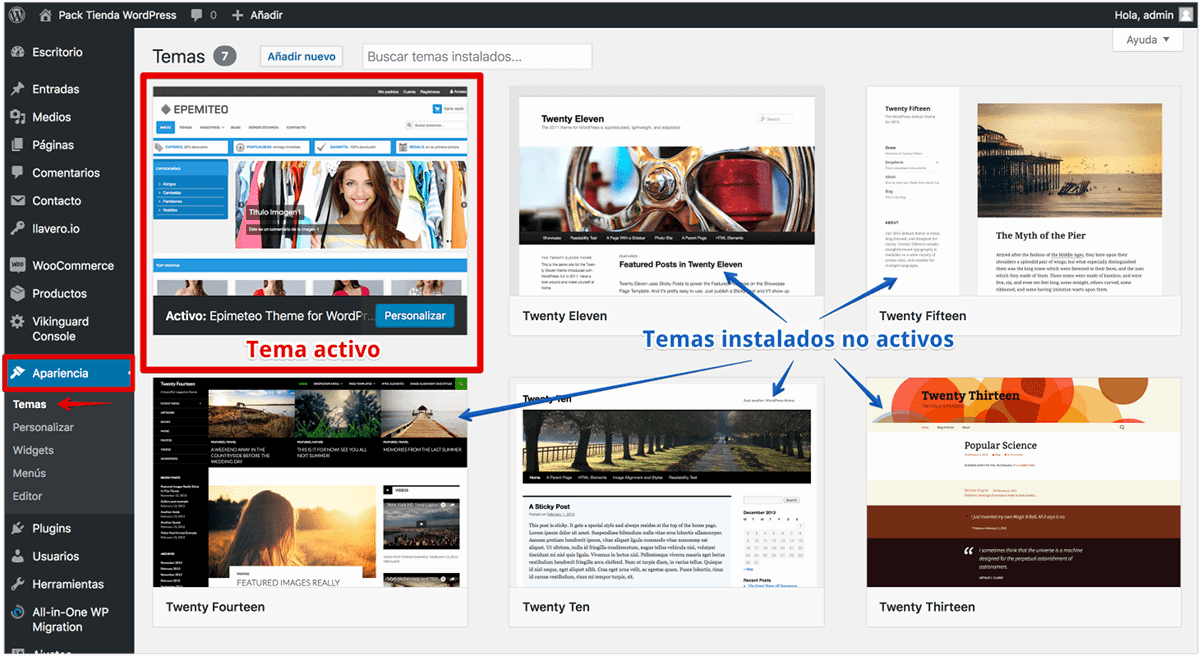Open llavero.io via its key icon
Viewport: 1200px width, 656px height.
point(18,229)
